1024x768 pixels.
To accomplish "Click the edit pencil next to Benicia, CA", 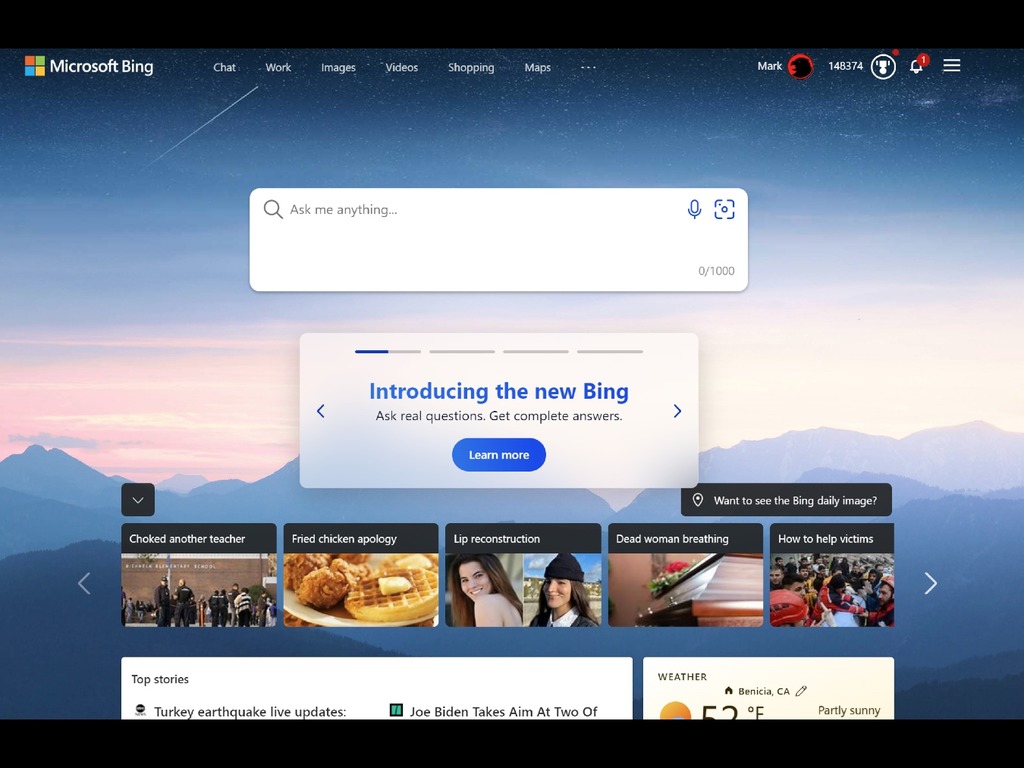I will tap(801, 691).
